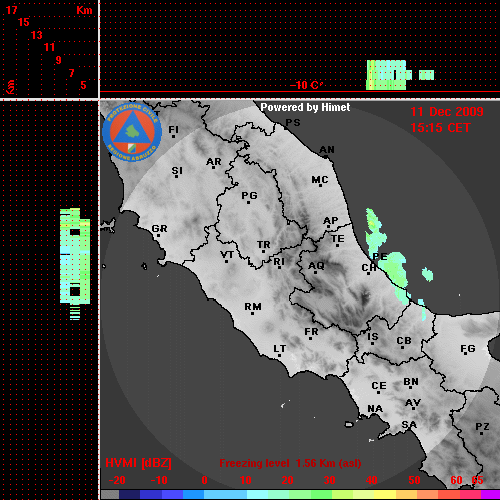
Task: Click the upright 'Km' axis label
Action: coord(84,10)
